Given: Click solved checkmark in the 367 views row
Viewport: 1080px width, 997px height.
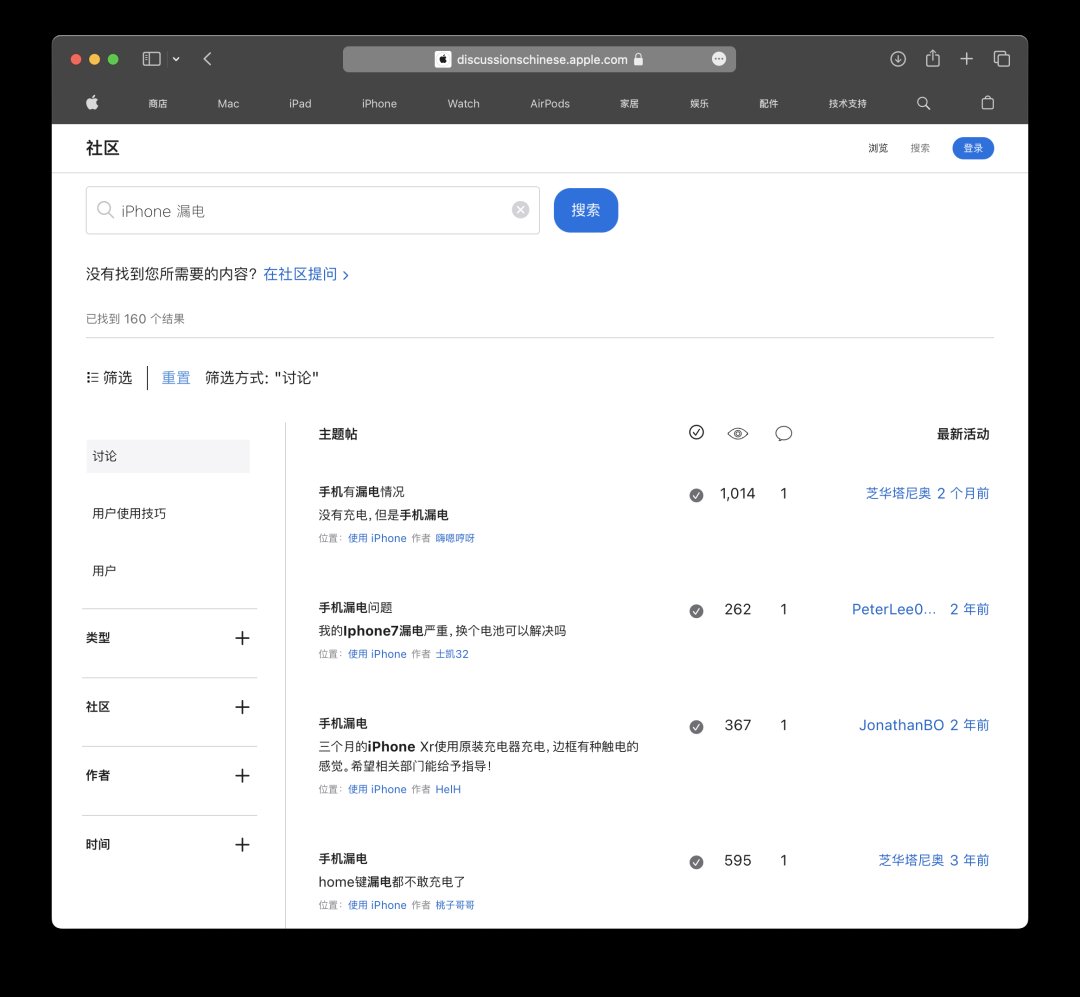Looking at the screenshot, I should click(696, 726).
